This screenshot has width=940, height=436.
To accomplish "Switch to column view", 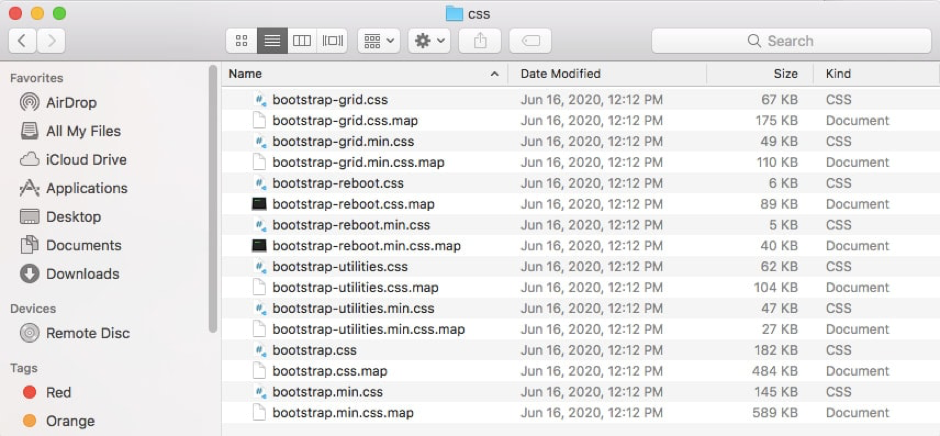I will 302,41.
